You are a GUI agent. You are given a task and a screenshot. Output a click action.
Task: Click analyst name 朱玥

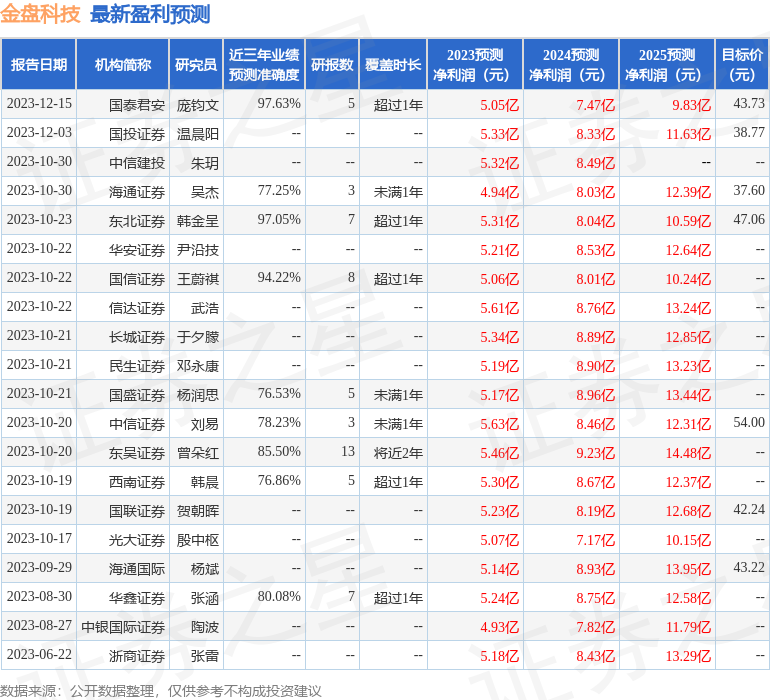205,163
